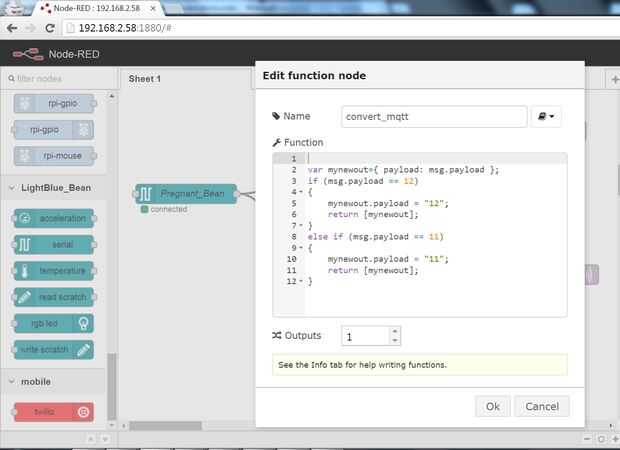Close the Node-RED browser tab
The width and height of the screenshot is (620, 450).
pyautogui.click(x=153, y=8)
